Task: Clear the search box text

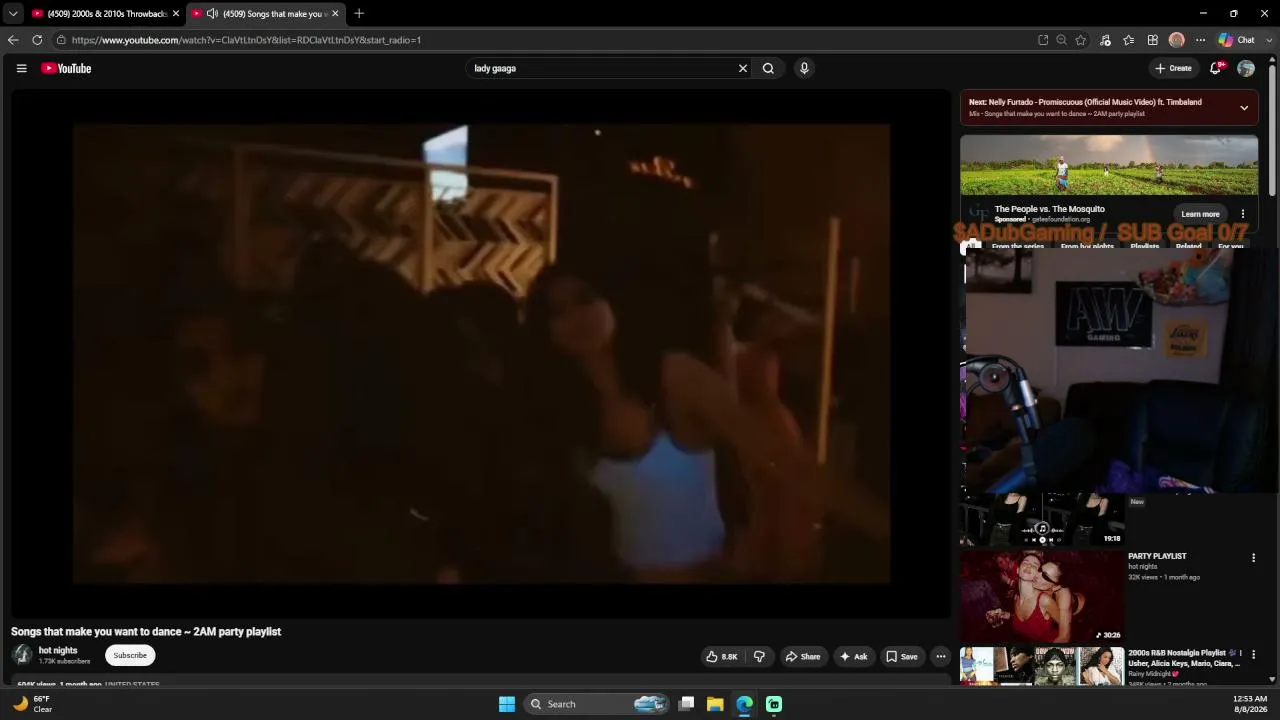Action: pyautogui.click(x=743, y=68)
